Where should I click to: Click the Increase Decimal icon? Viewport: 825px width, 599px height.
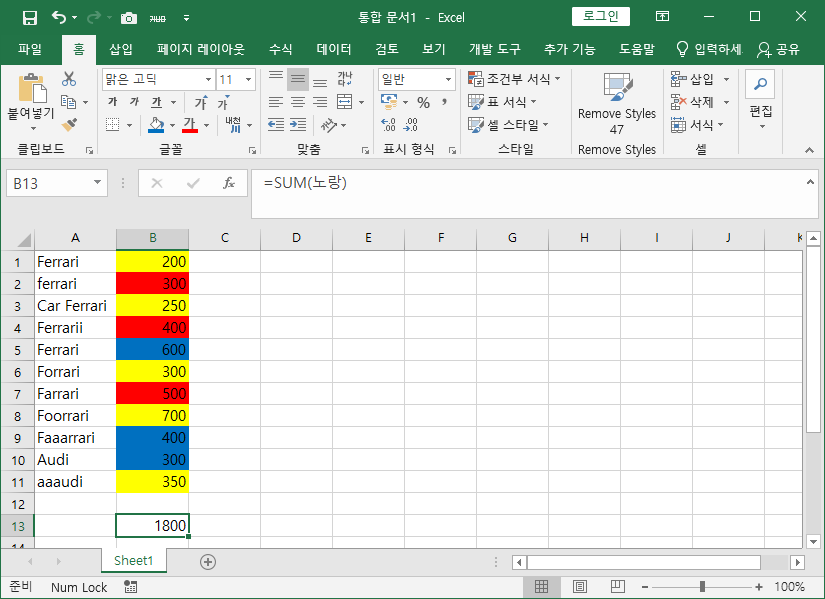click(388, 125)
